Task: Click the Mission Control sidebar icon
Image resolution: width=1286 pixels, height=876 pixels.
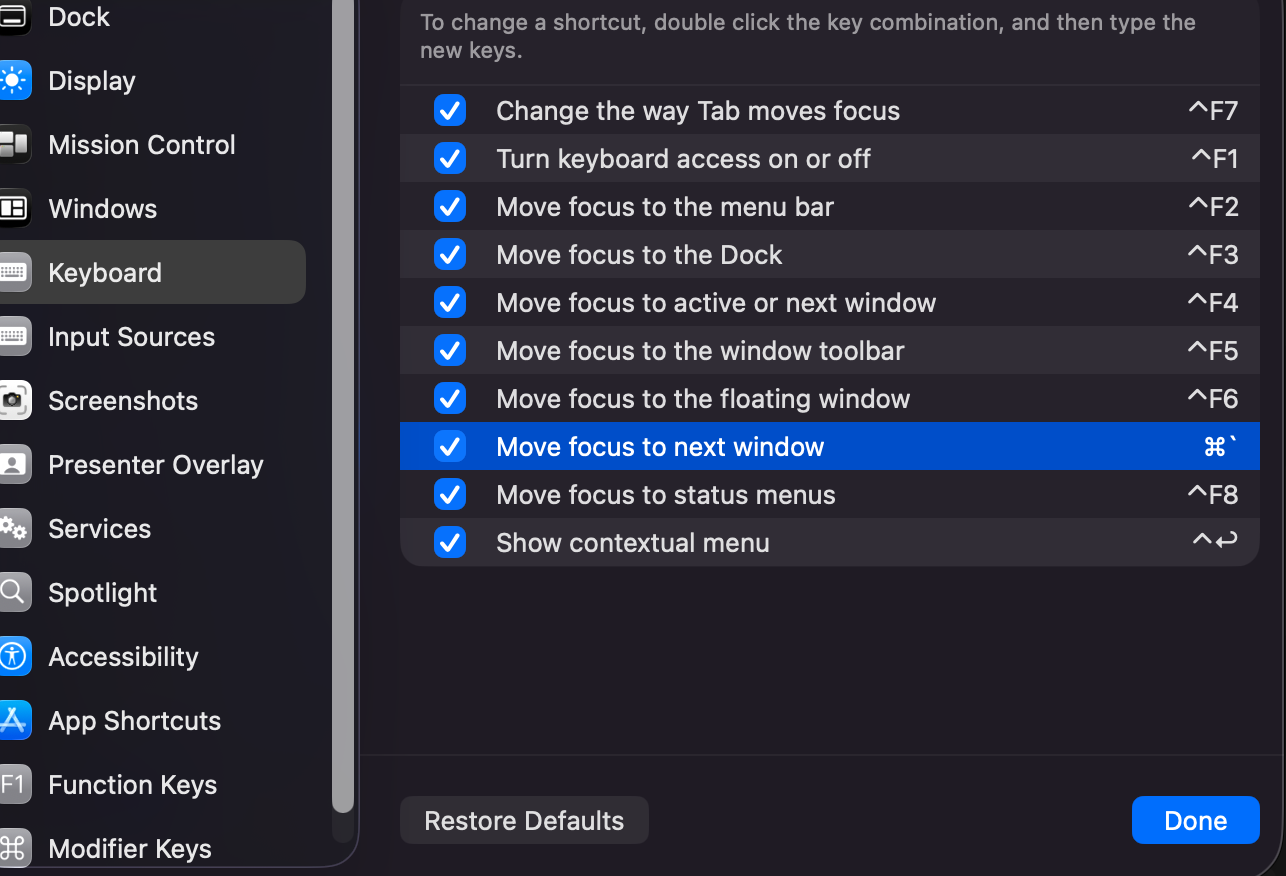Action: point(14,145)
